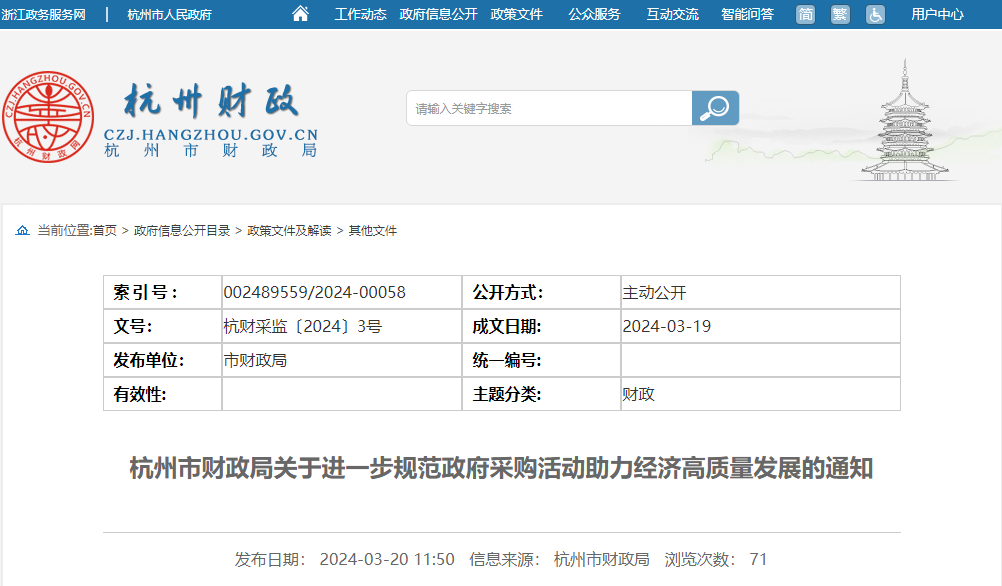
Task: Click the 主题分类 label cell
Action: click(x=541, y=394)
